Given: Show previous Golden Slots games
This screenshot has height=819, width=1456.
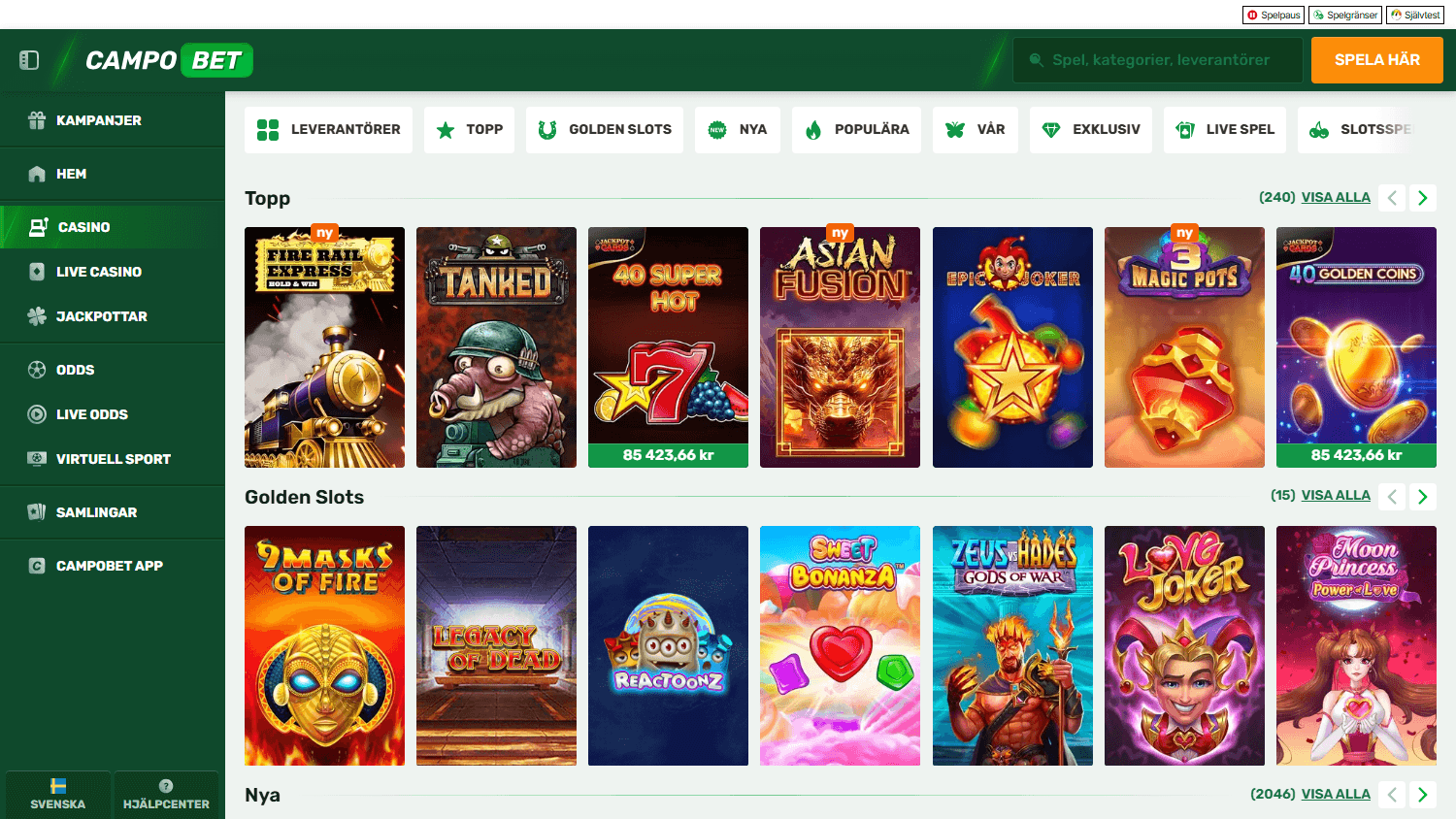Looking at the screenshot, I should coord(1392,497).
